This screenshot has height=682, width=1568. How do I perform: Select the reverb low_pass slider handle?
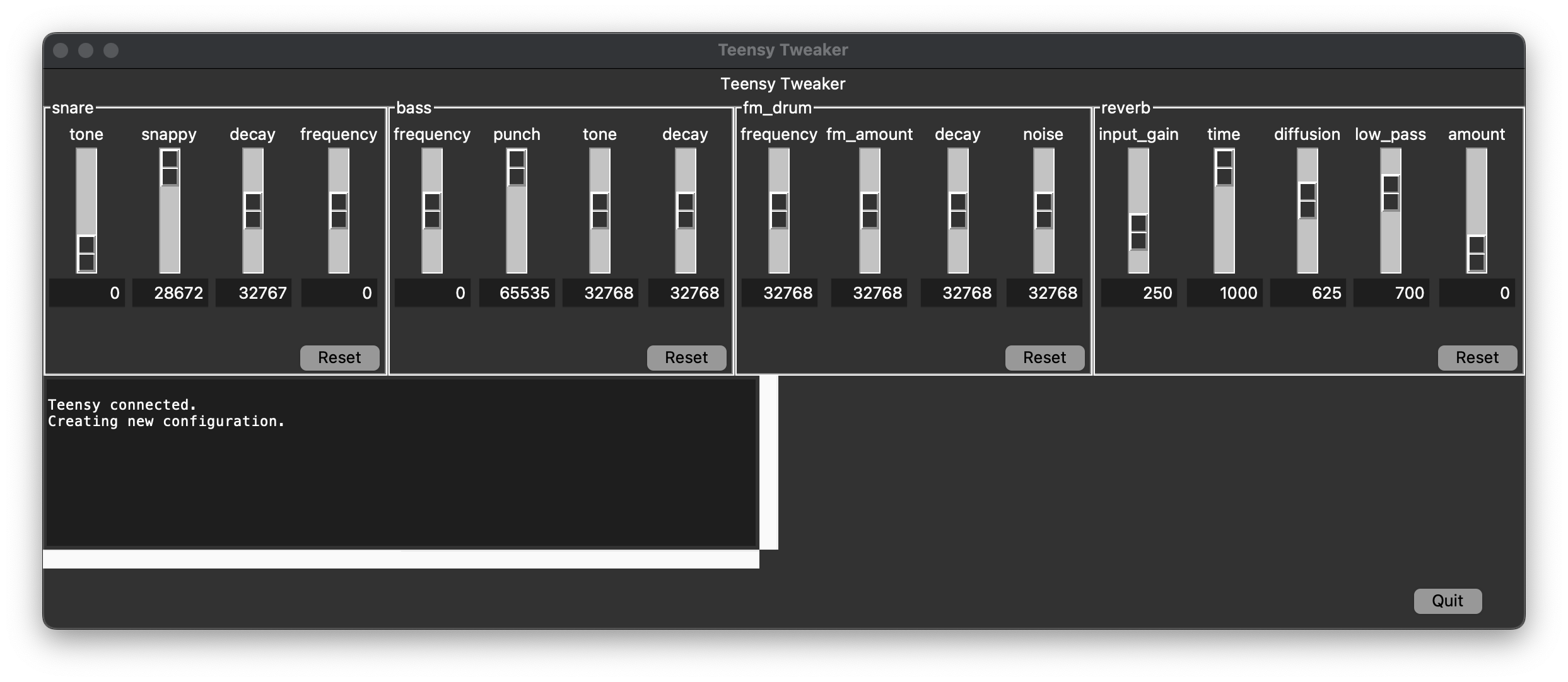coord(1391,193)
